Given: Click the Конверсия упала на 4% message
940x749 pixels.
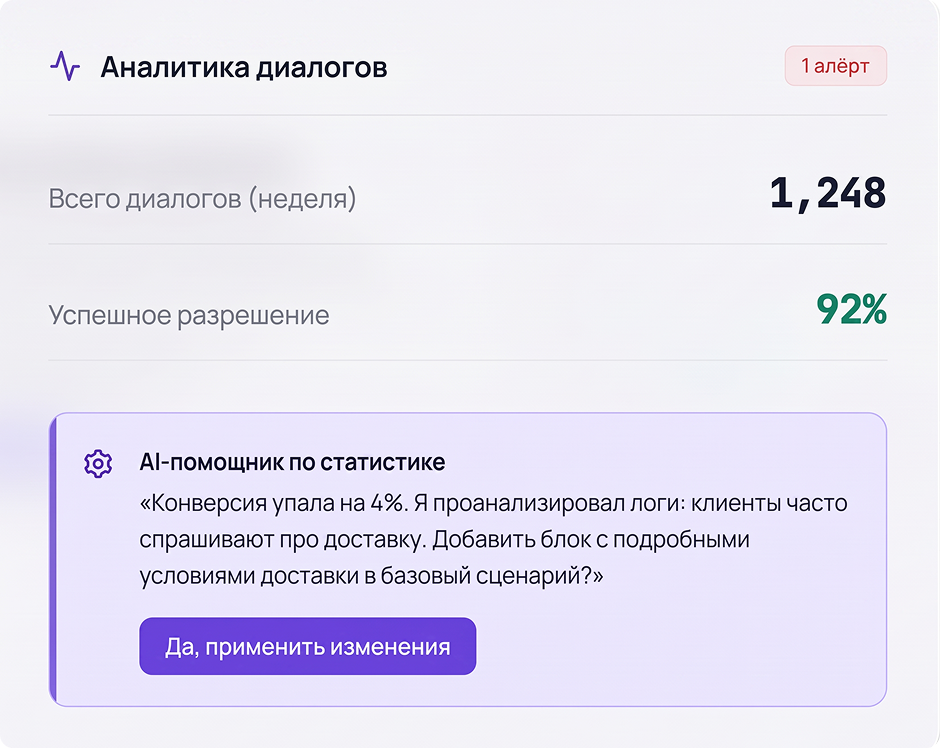Looking at the screenshot, I should coord(274,503).
